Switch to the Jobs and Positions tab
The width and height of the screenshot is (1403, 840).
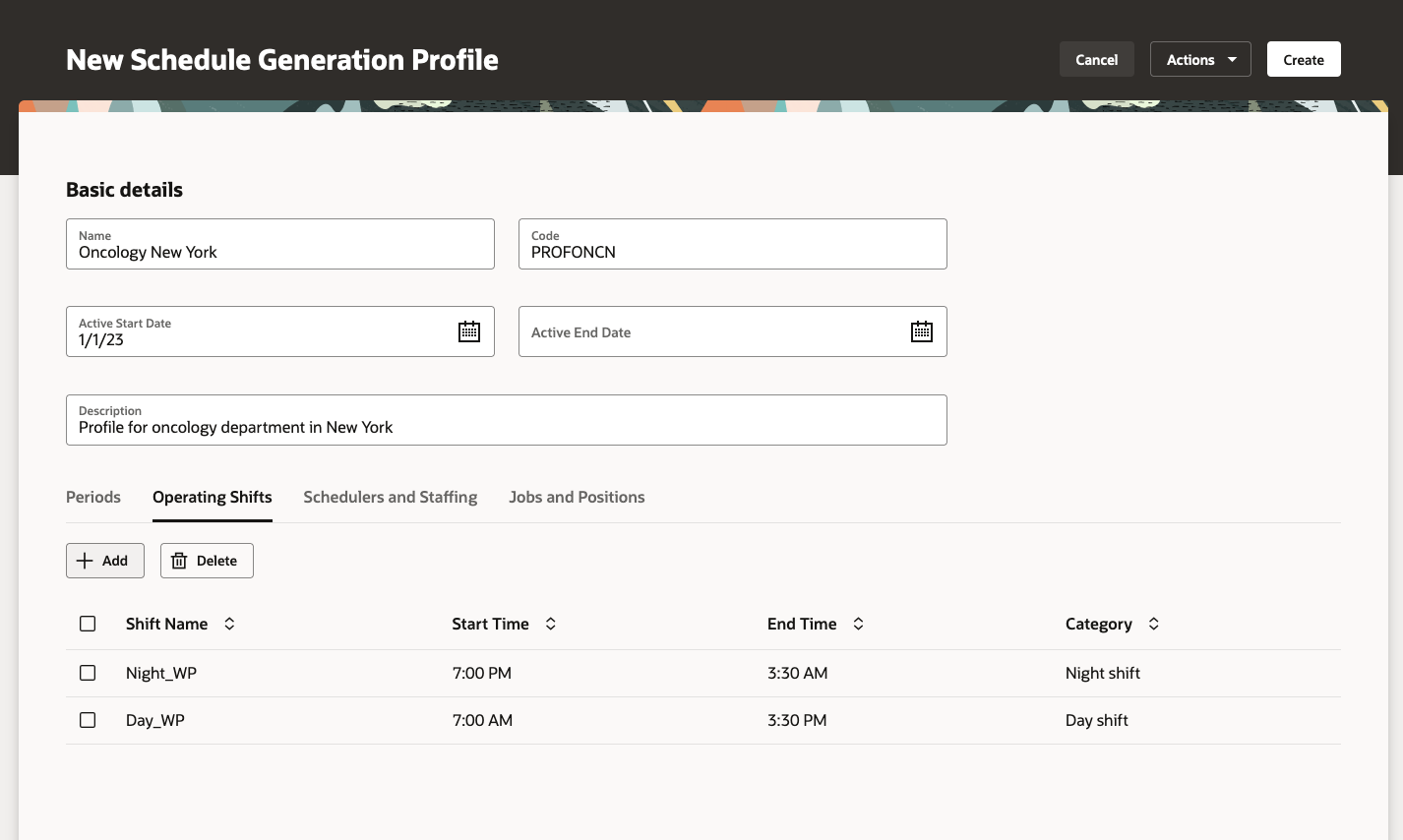[x=577, y=497]
